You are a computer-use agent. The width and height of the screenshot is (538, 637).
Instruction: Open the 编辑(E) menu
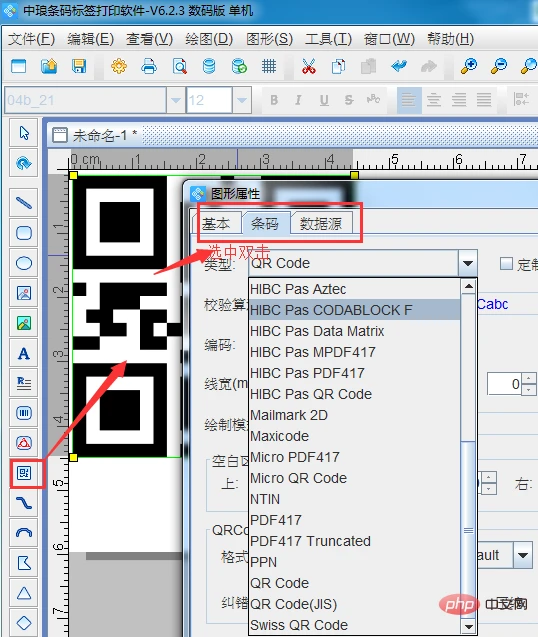91,39
